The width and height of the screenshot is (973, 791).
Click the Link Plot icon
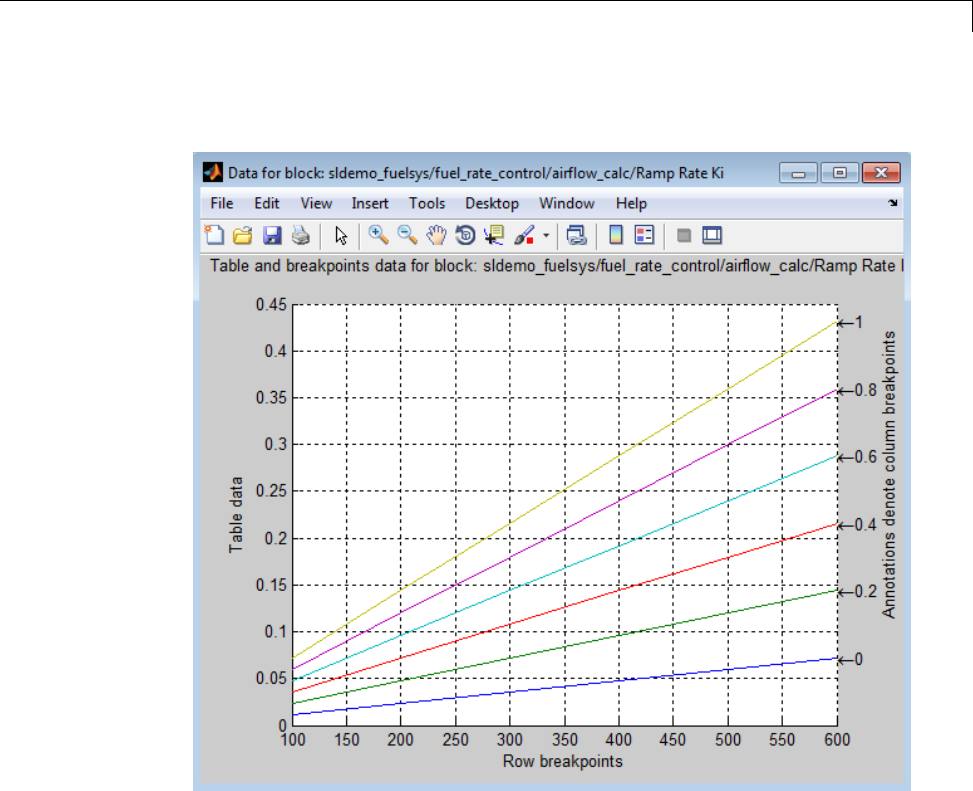576,235
